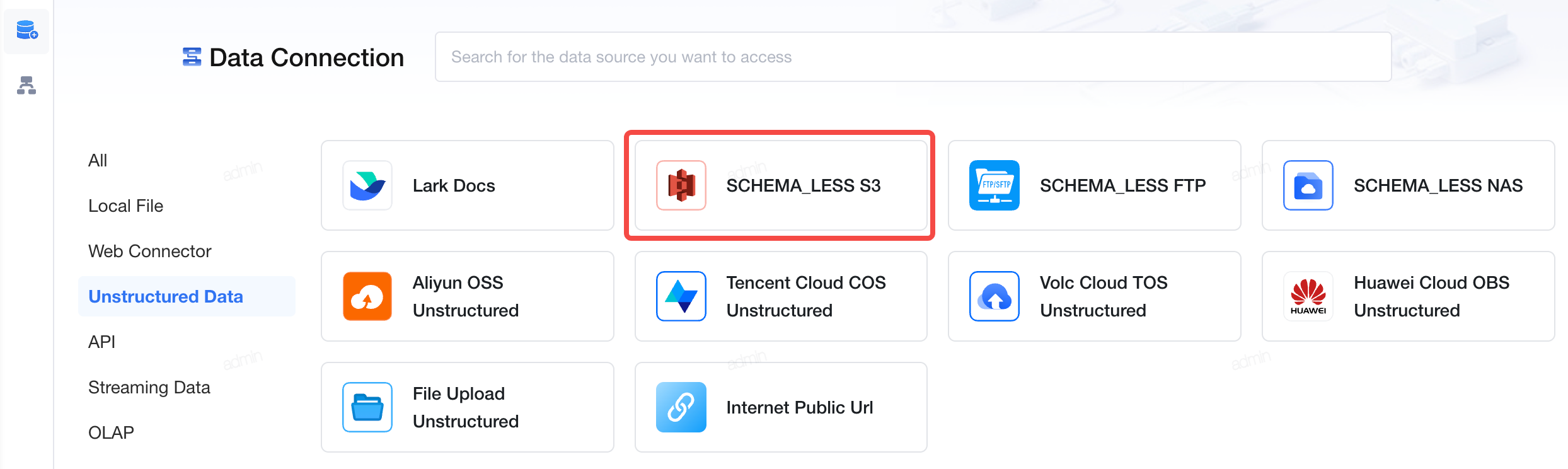Open the Internet Public Url connector
This screenshot has height=469, width=1568.
click(x=781, y=407)
